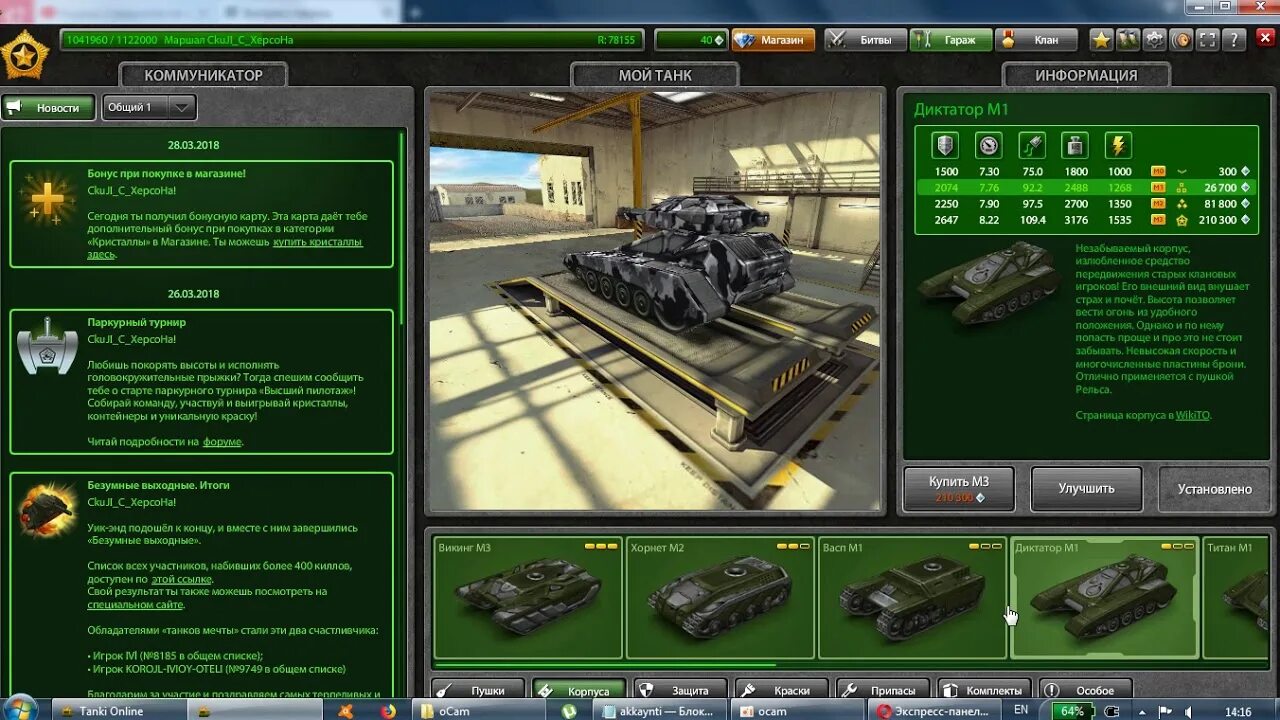Follow the купить кристаллы здесь link
The image size is (1280, 720).
coord(225,248)
